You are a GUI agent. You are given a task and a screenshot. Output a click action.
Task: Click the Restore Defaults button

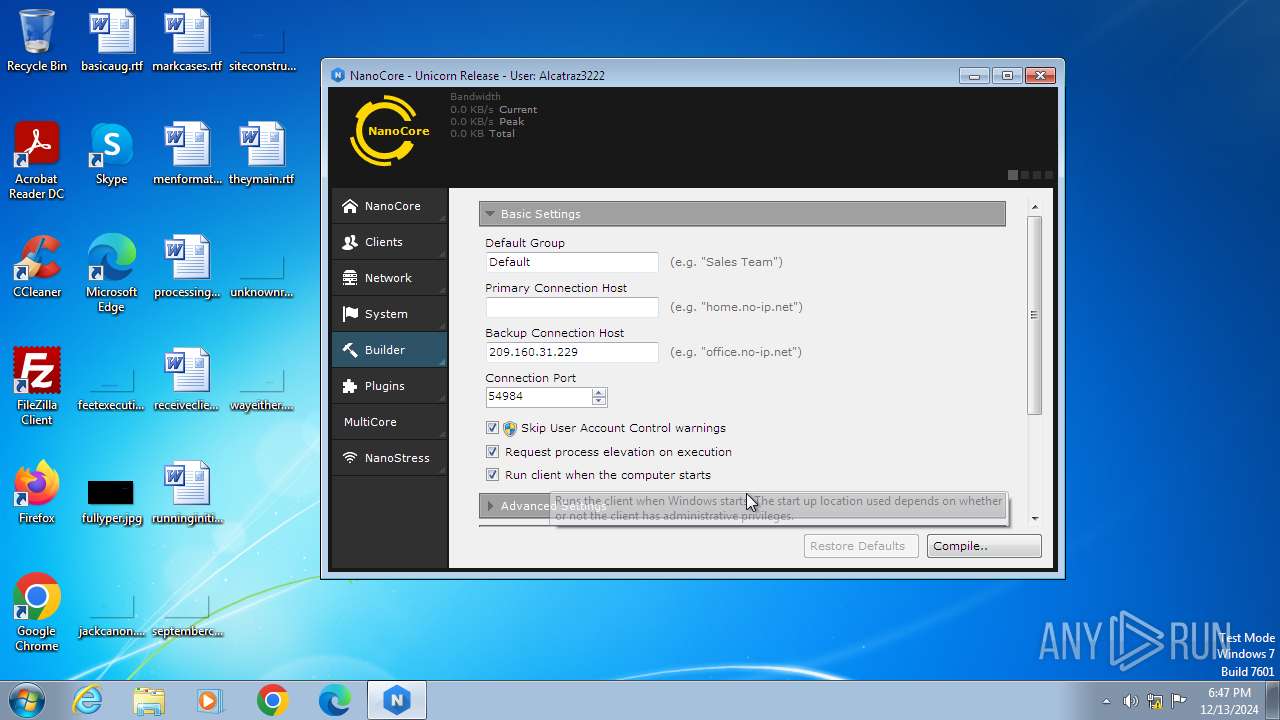click(x=861, y=546)
